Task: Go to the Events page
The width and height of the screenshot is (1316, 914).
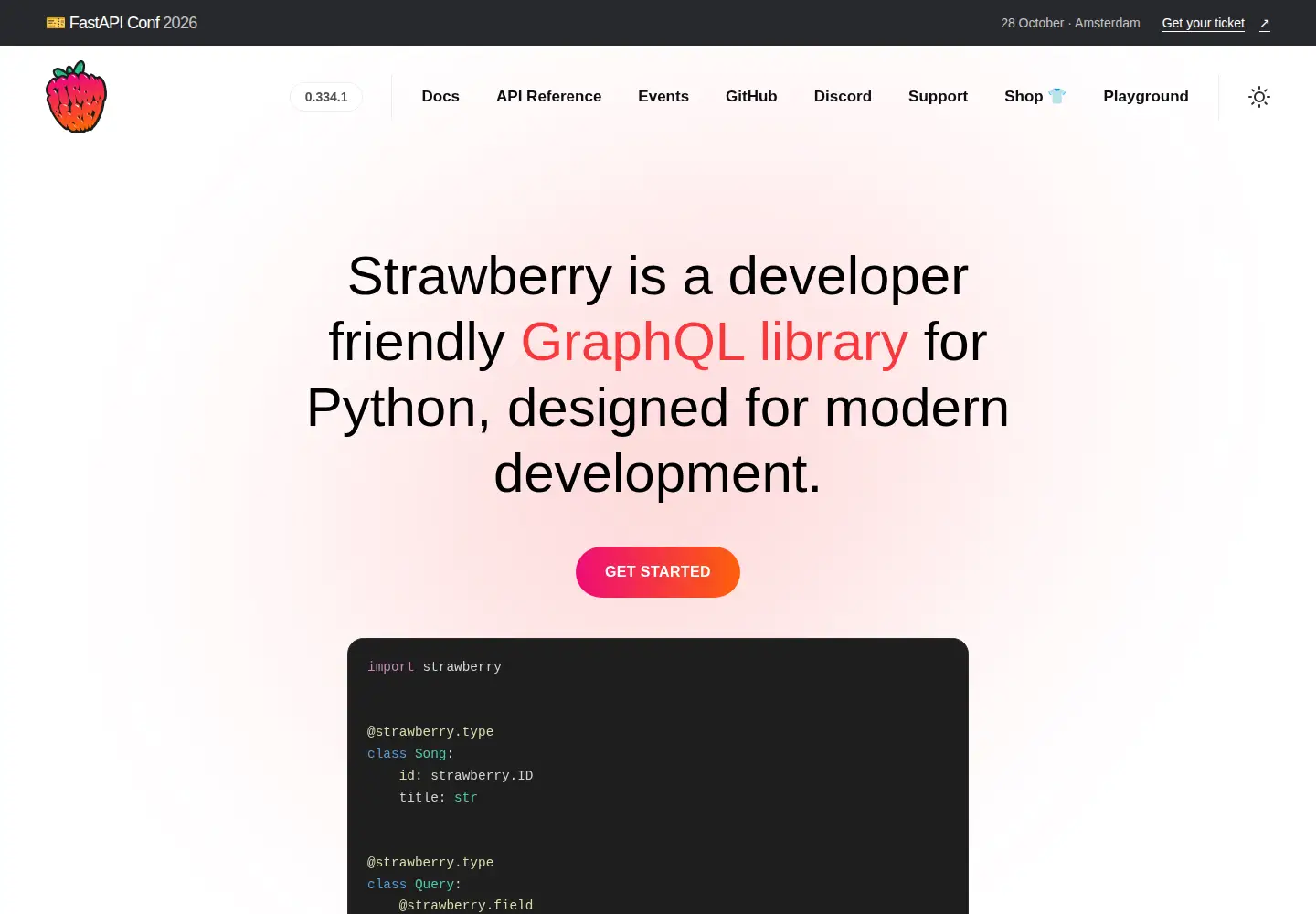Action: [x=663, y=97]
